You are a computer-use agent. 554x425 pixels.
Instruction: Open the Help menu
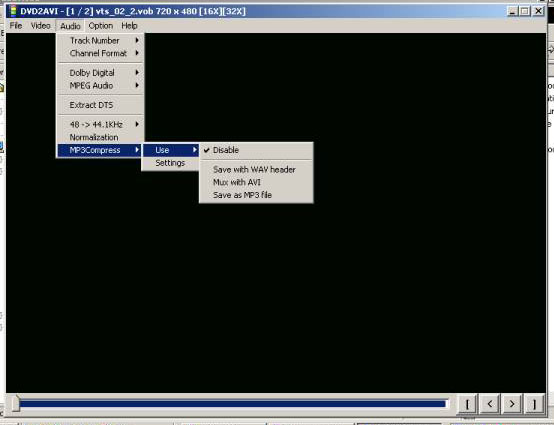coord(129,26)
